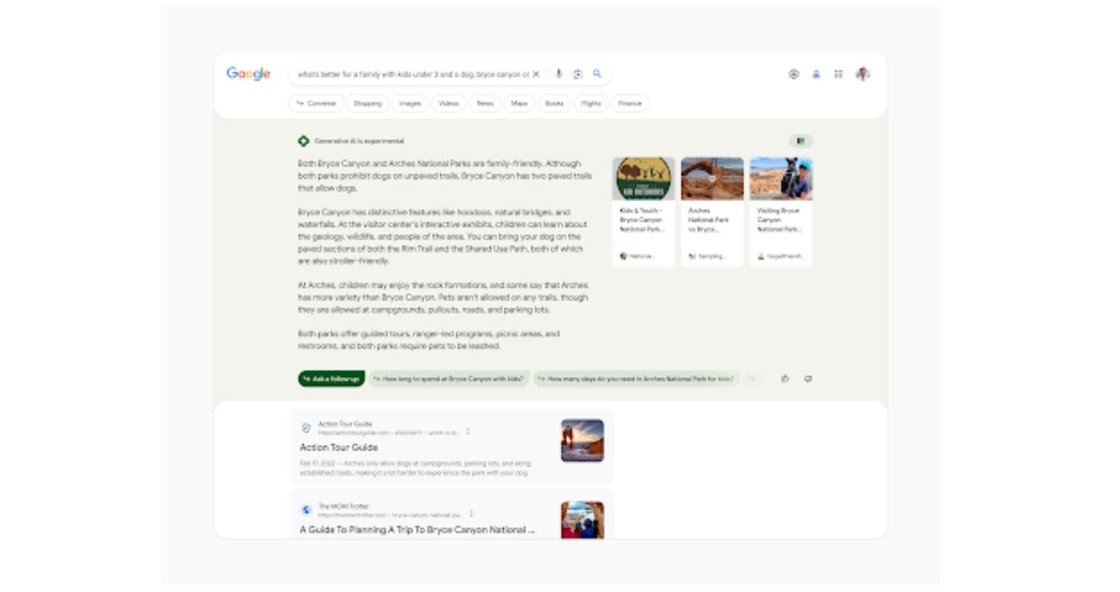The image size is (1120, 592).
Task: Click The MOM Trotter site name and URL
Action: 390,510
